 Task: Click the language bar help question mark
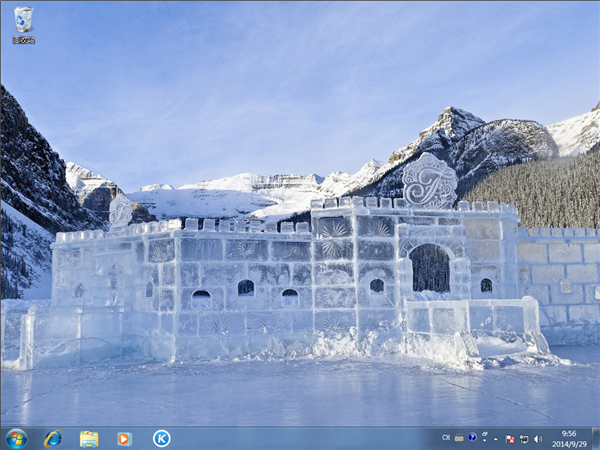tap(472, 438)
